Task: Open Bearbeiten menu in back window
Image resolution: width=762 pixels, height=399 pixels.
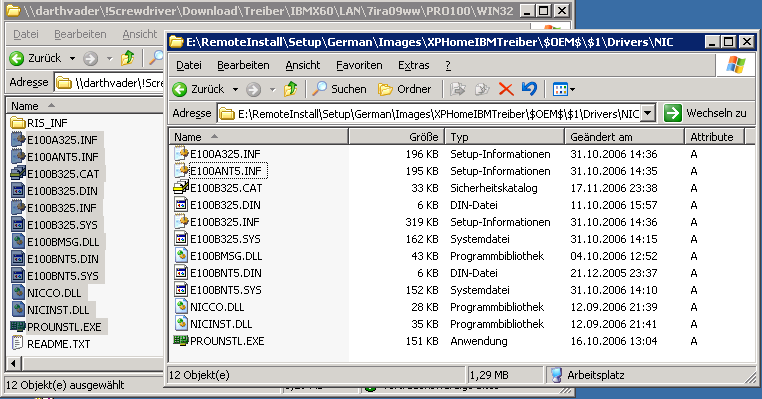Action: tap(80, 34)
